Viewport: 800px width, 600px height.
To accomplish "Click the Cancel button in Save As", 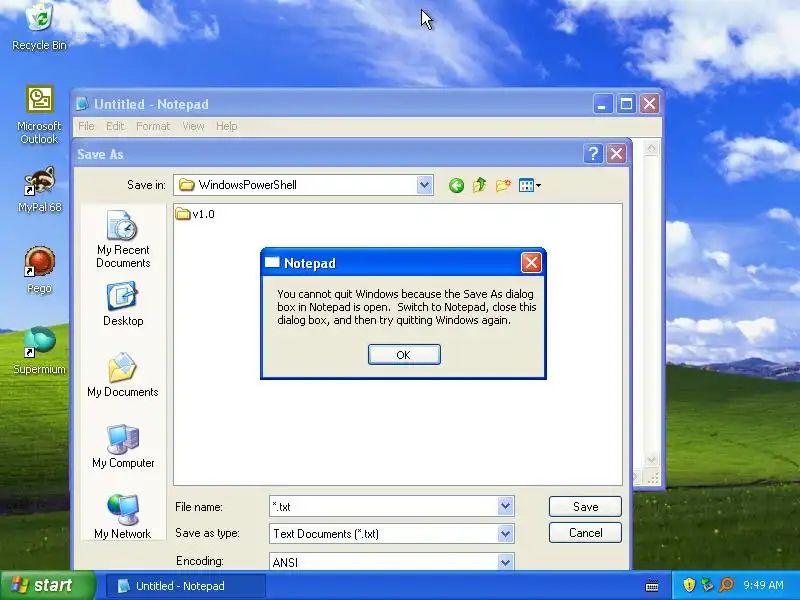I will click(x=585, y=533).
